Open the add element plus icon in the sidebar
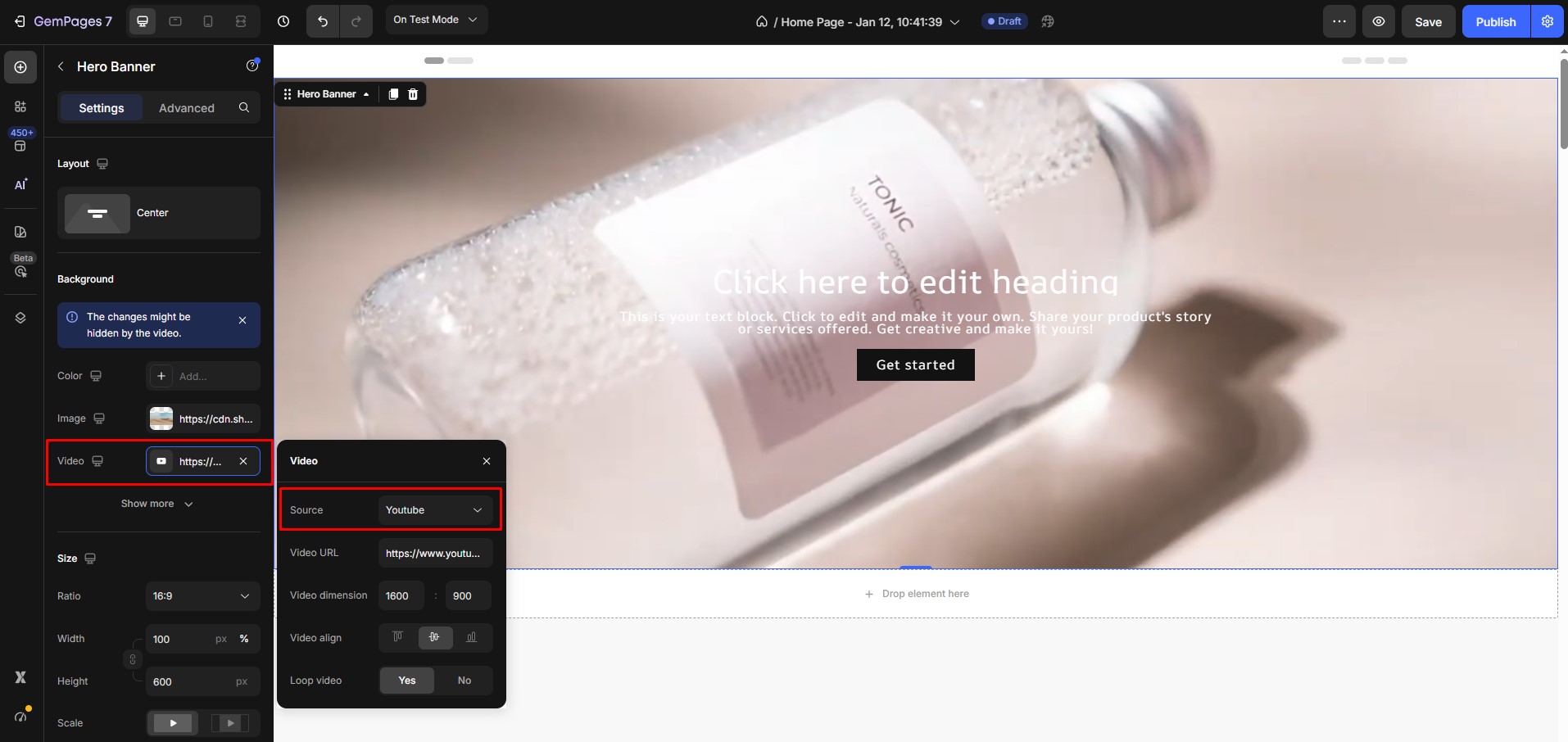The image size is (1568, 742). (20, 67)
